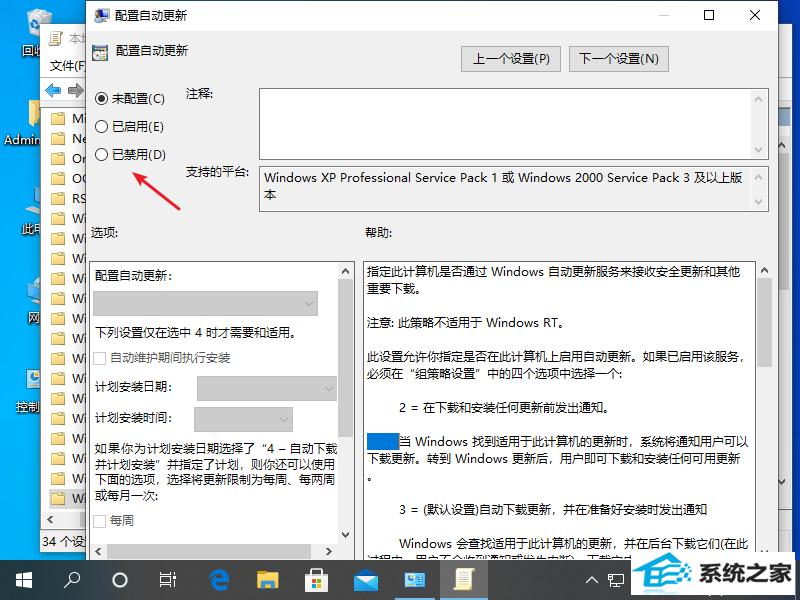800x600 pixels.
Task: Tick the 每周 checkbox
Action: pos(100,521)
